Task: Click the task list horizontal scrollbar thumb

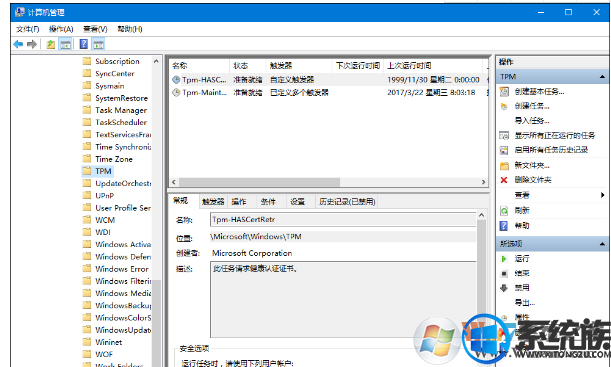Action: pos(259,182)
